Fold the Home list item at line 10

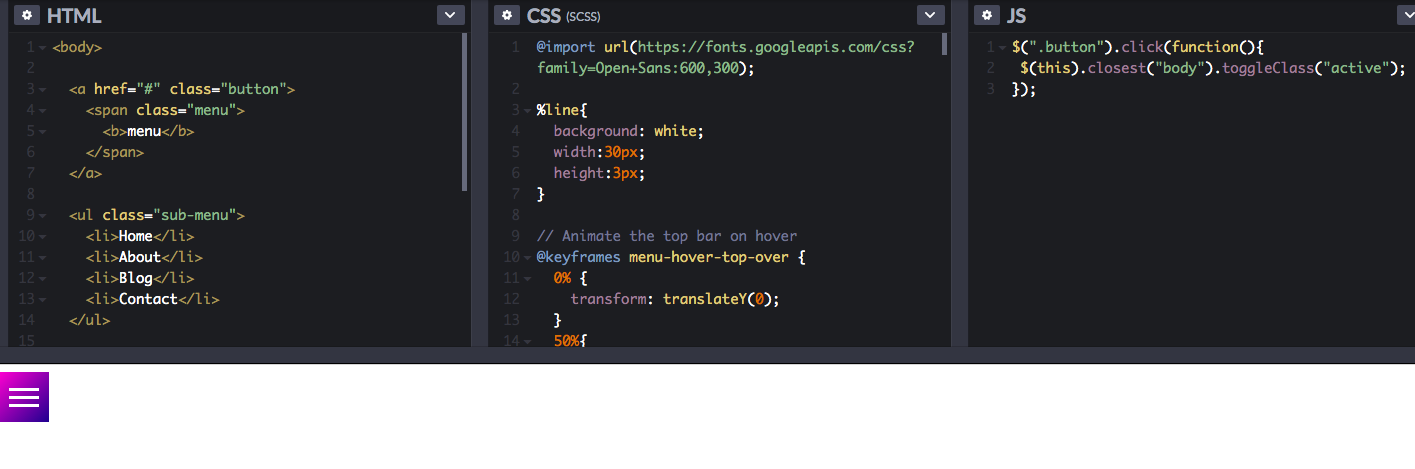(43, 237)
